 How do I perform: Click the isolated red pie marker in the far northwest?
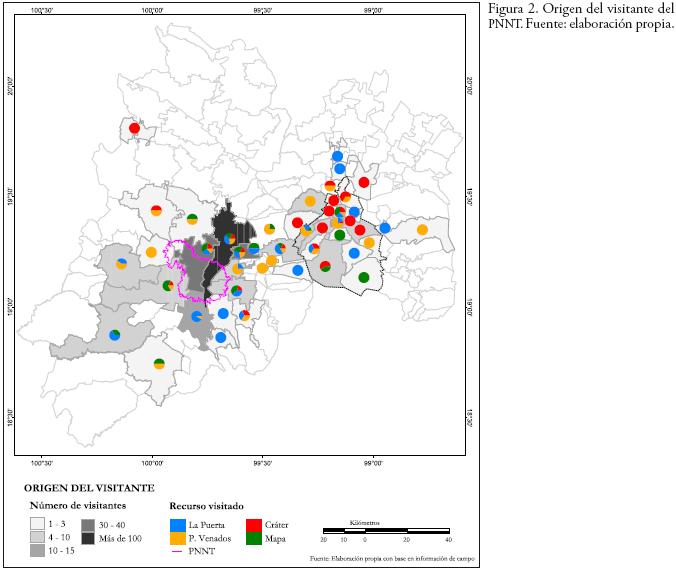(135, 128)
